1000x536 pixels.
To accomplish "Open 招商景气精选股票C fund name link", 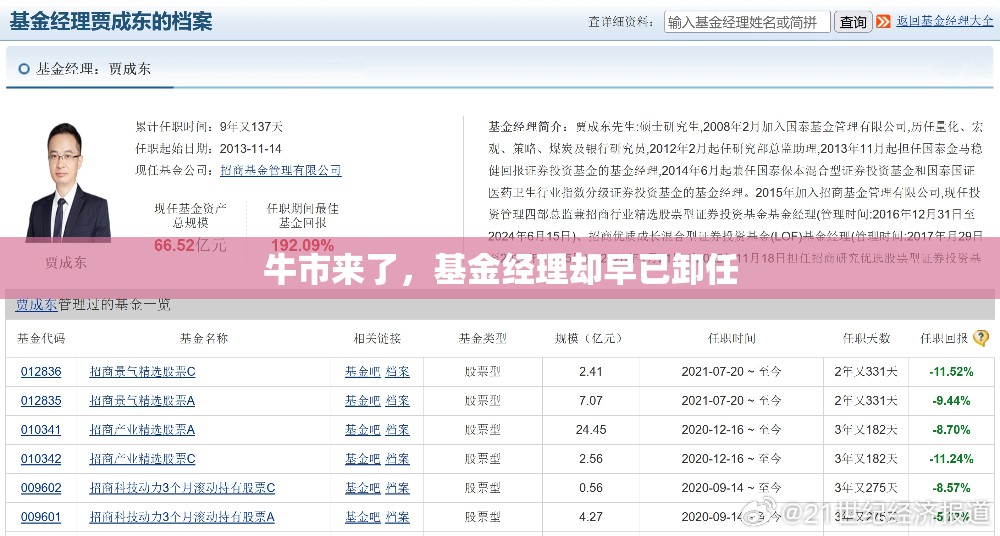I will click(142, 371).
